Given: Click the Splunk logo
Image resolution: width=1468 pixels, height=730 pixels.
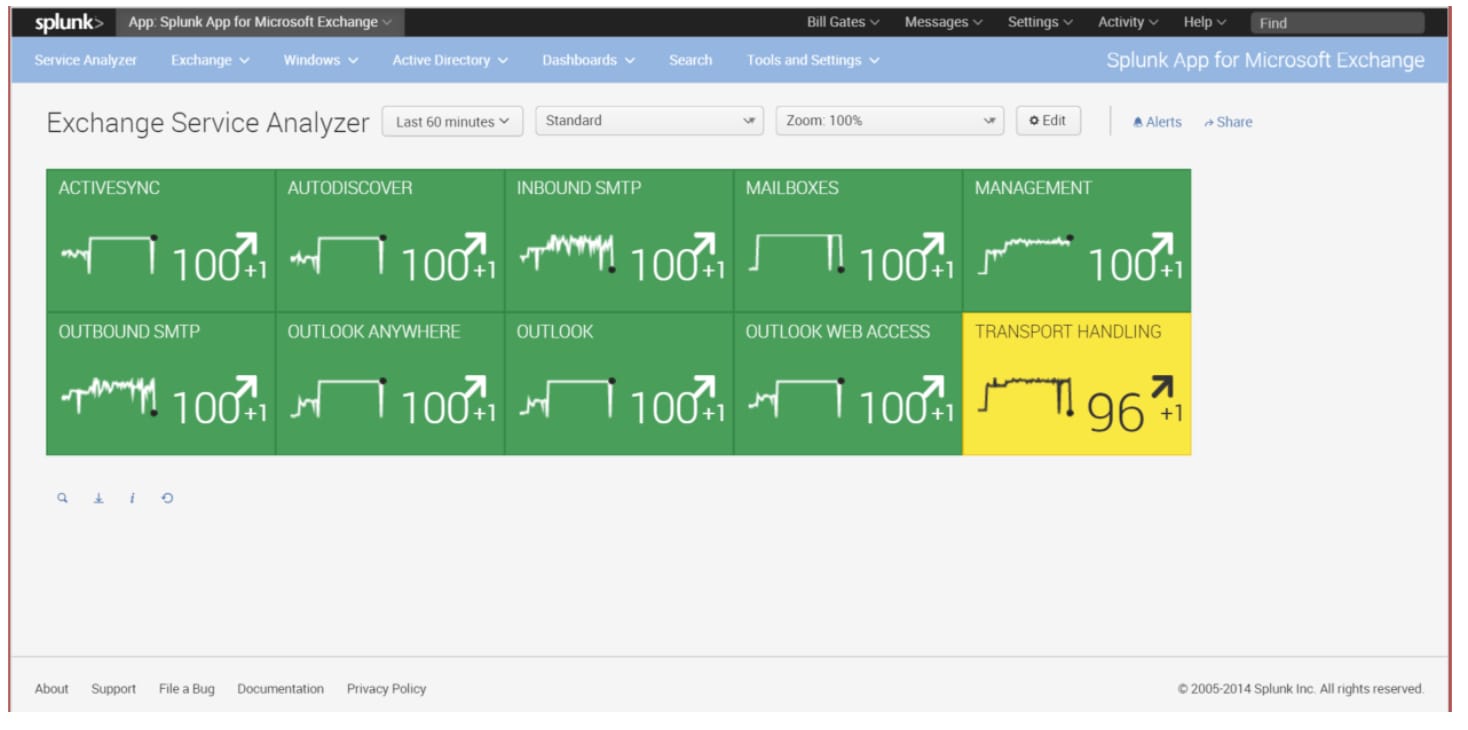Looking at the screenshot, I should (x=68, y=22).
